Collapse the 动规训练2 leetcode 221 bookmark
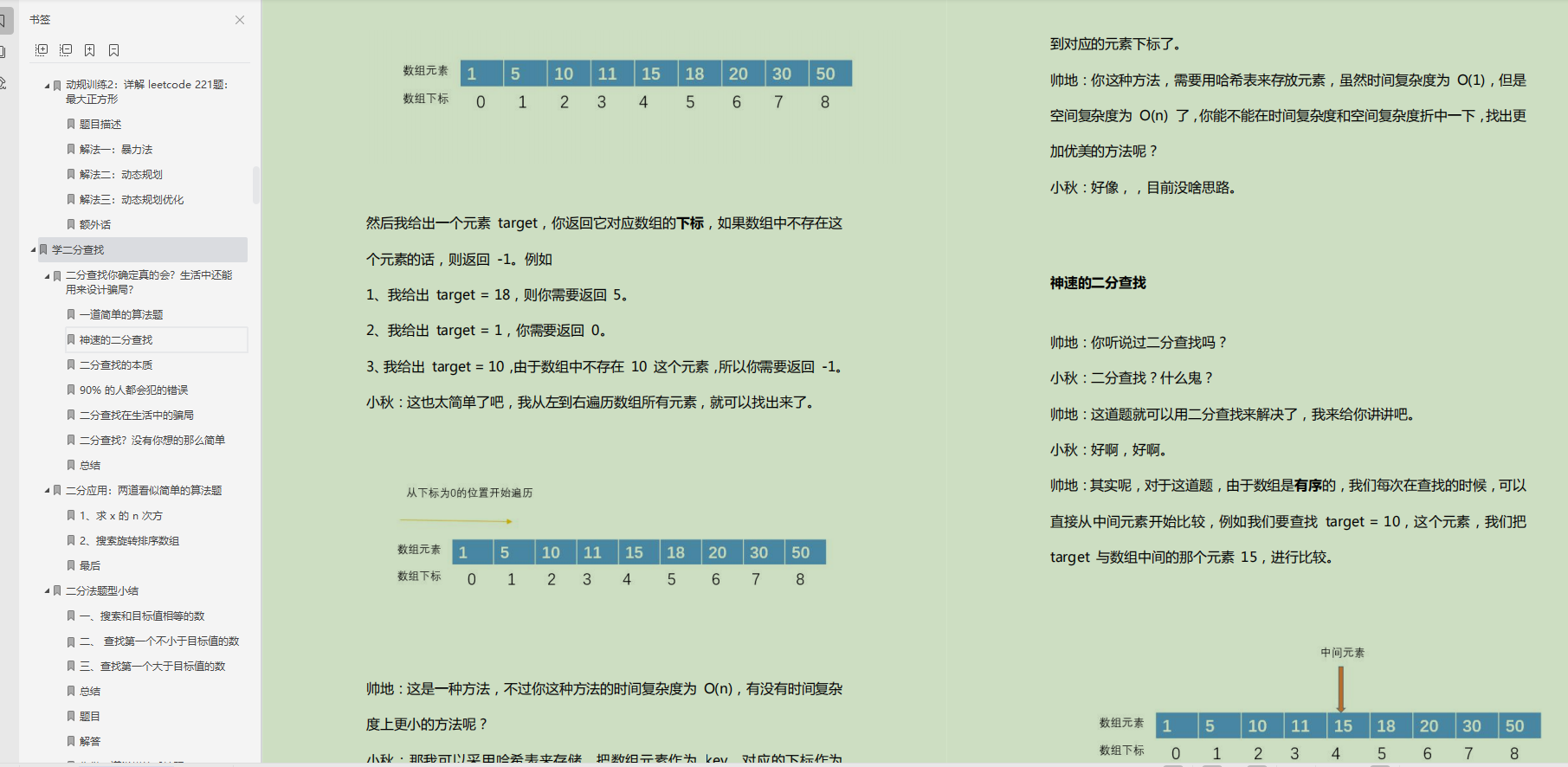The image size is (1568, 767). [47, 86]
